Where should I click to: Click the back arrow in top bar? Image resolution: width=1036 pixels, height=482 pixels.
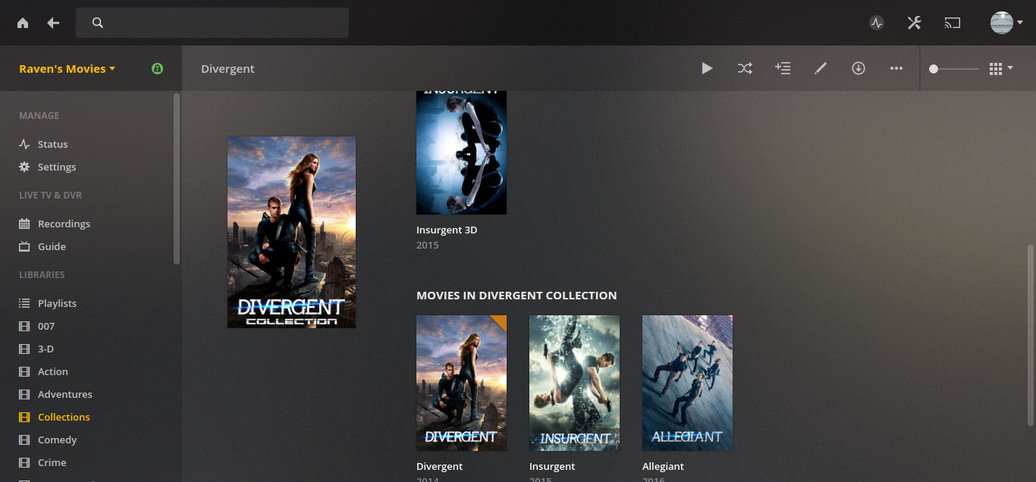pyautogui.click(x=54, y=23)
